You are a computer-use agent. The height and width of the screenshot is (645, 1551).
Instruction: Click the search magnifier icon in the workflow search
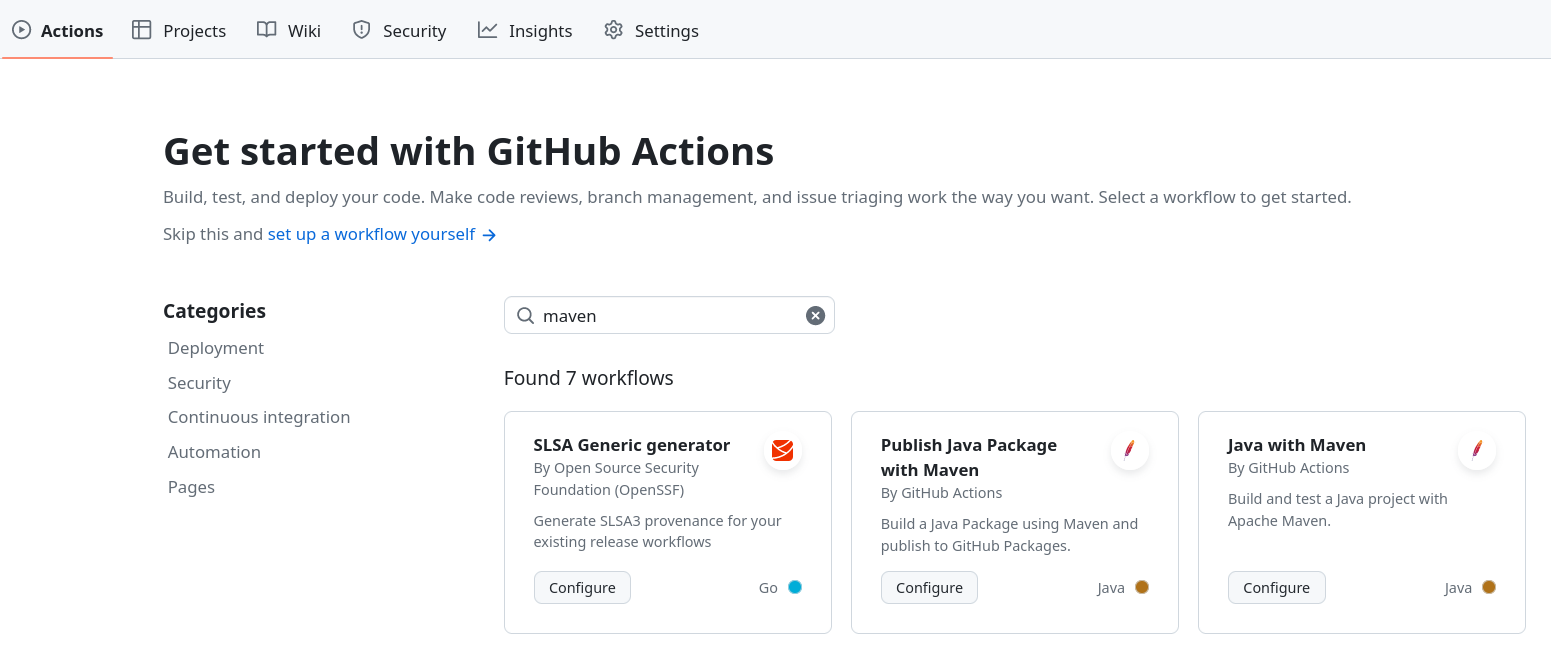click(x=525, y=315)
